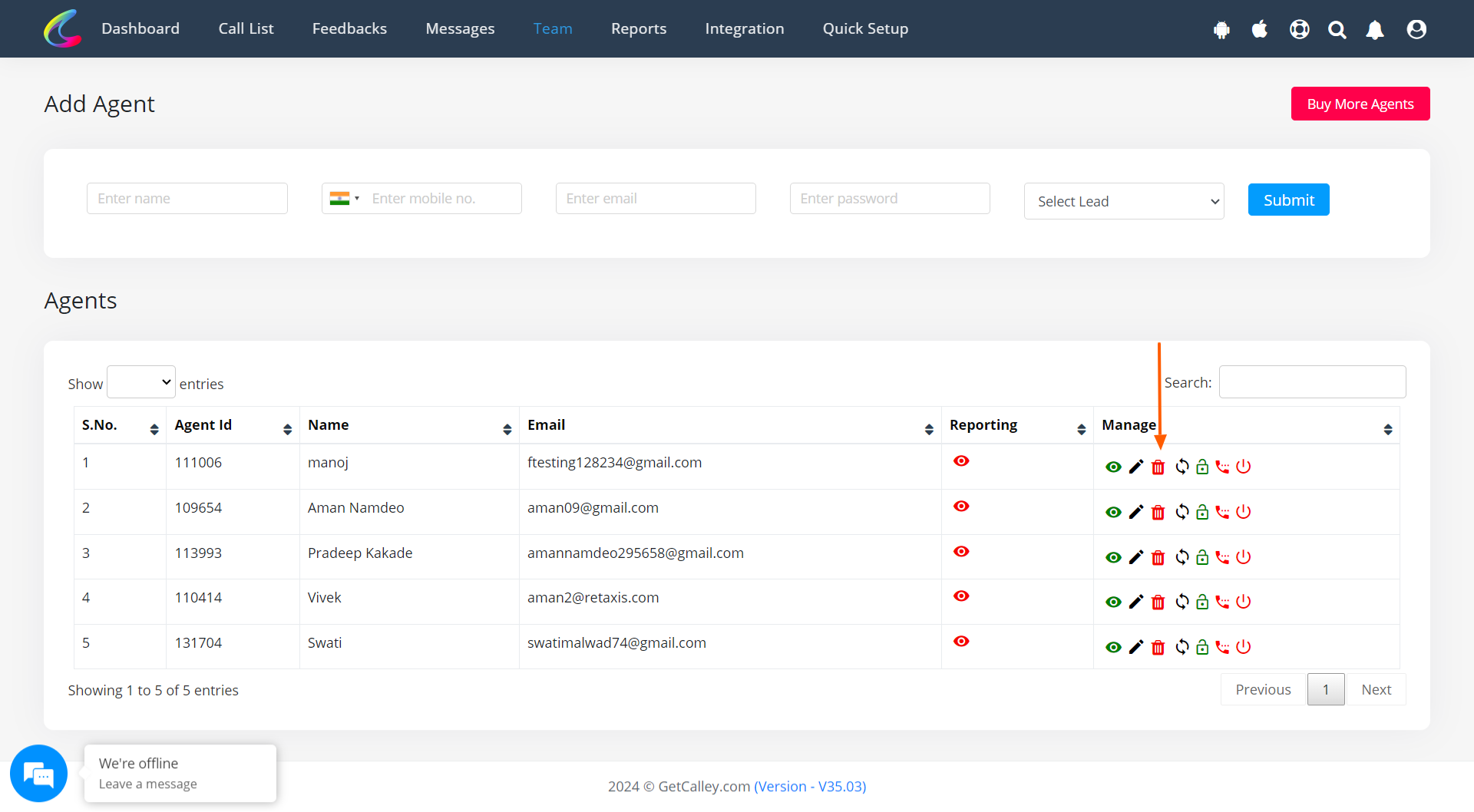Image resolution: width=1474 pixels, height=812 pixels.
Task: Open the India flag country code selector
Action: click(x=344, y=198)
